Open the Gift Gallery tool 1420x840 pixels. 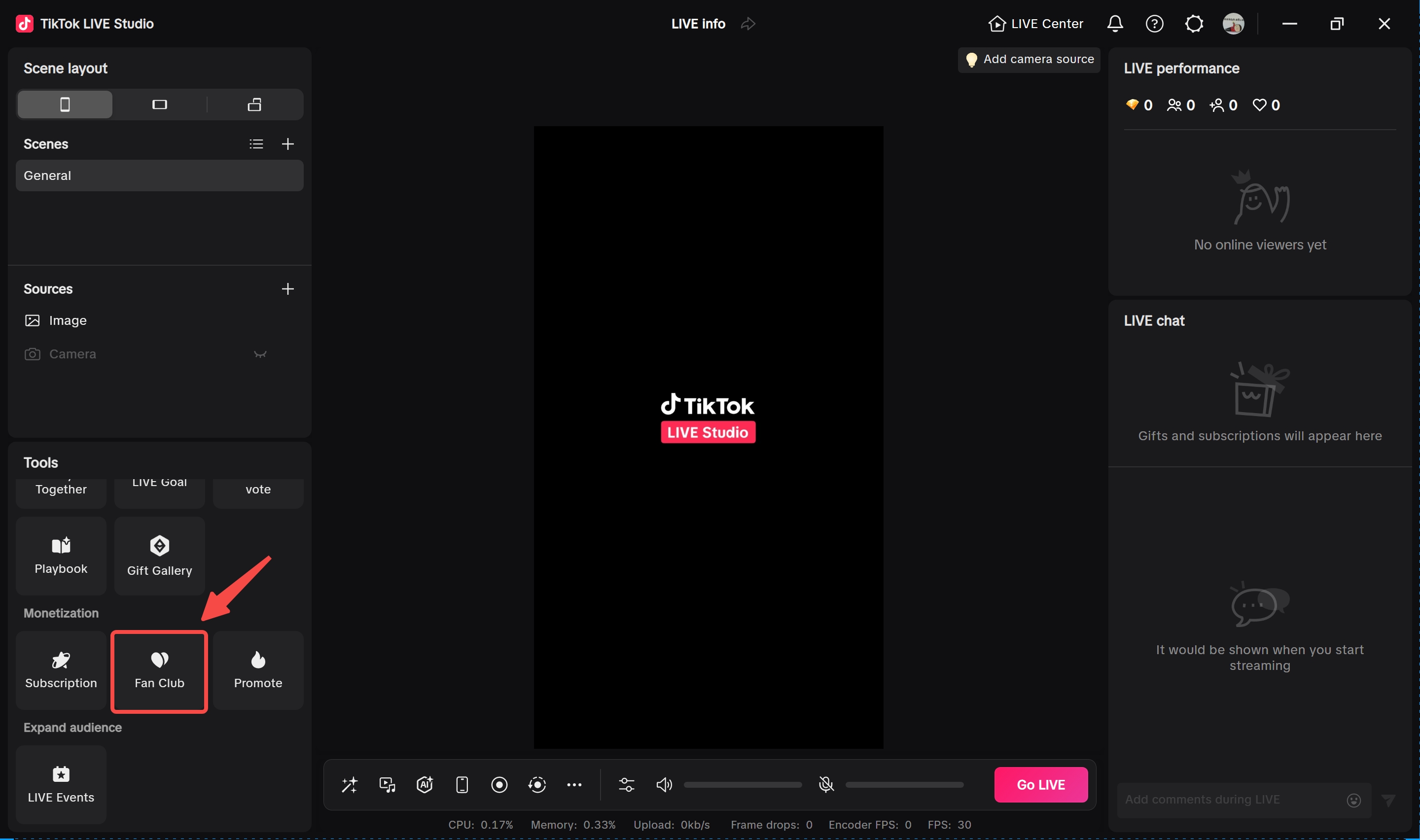[159, 556]
